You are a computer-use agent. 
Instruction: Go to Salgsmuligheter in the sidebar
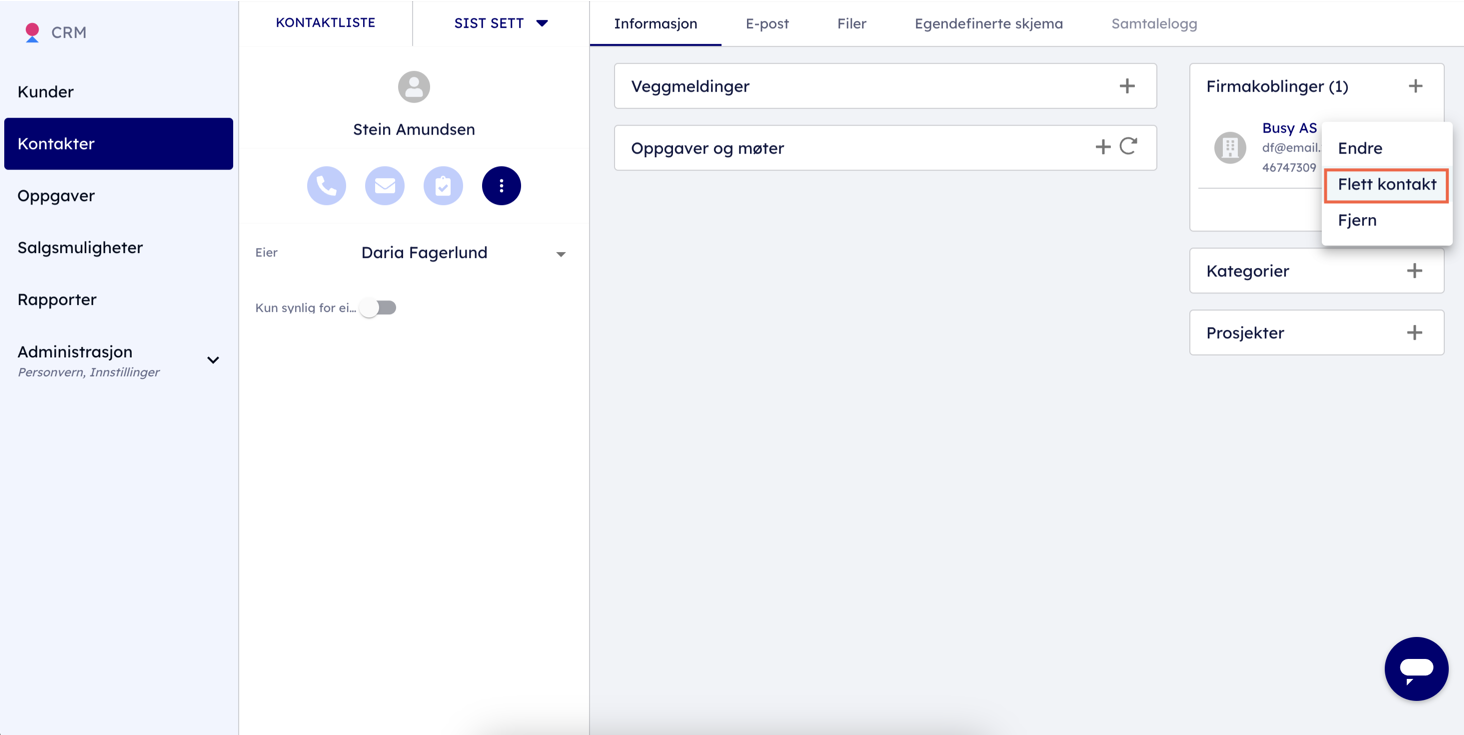tap(80, 247)
